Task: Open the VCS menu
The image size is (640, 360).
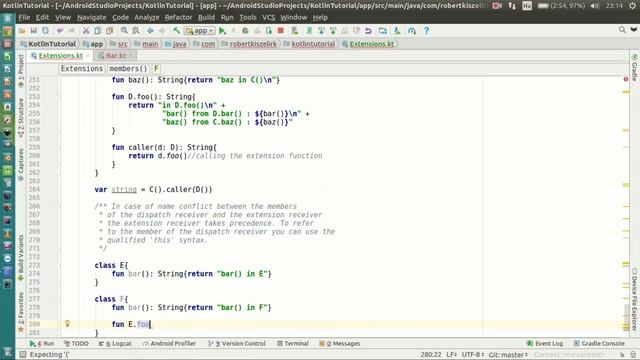Action: click(268, 18)
